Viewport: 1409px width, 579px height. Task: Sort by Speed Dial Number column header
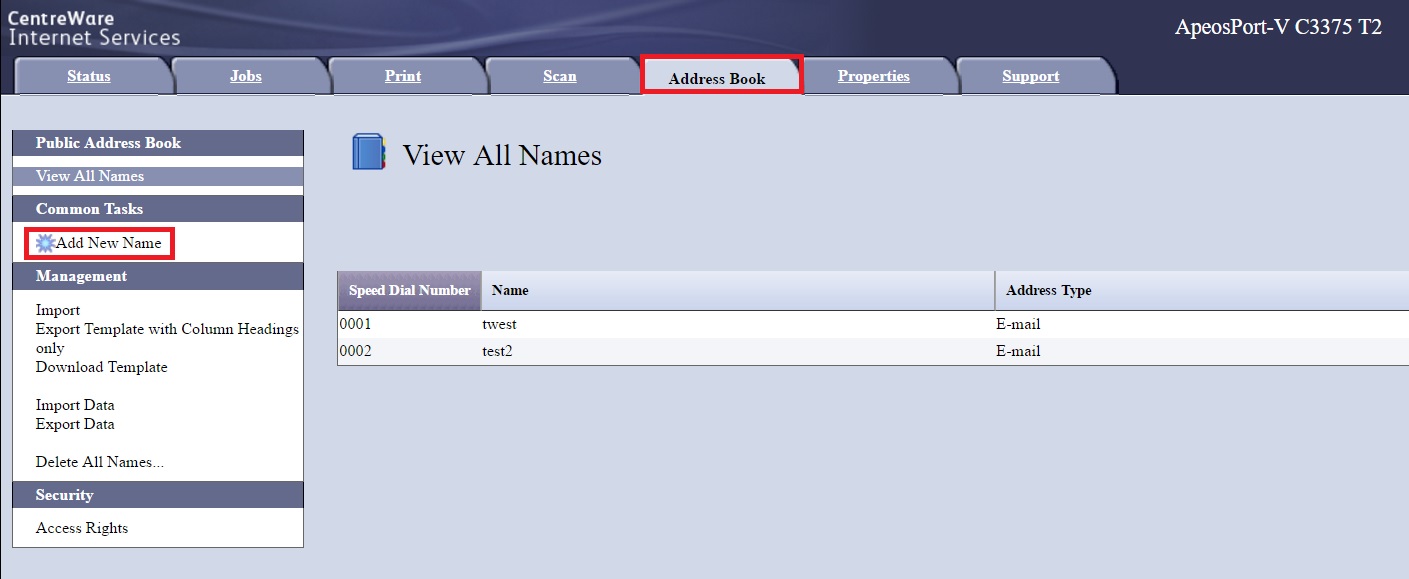409,290
